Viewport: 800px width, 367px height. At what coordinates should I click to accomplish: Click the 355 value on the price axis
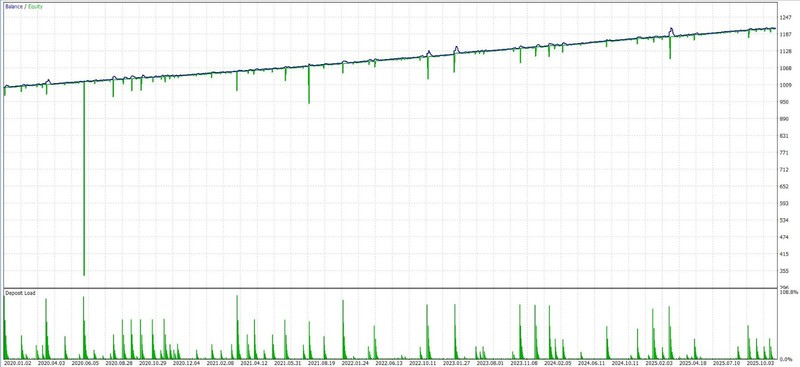pos(783,271)
